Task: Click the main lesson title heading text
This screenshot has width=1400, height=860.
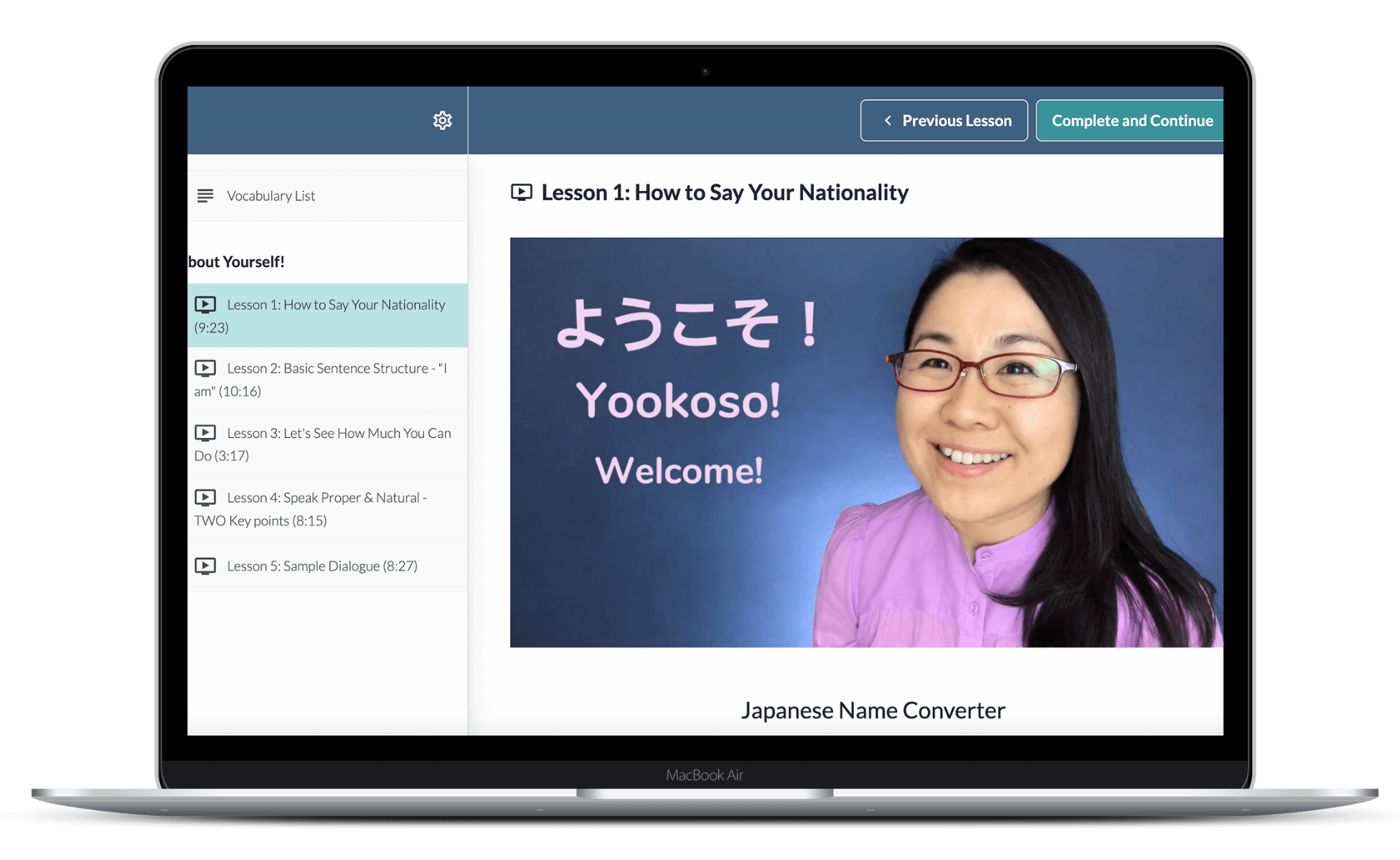Action: point(725,192)
